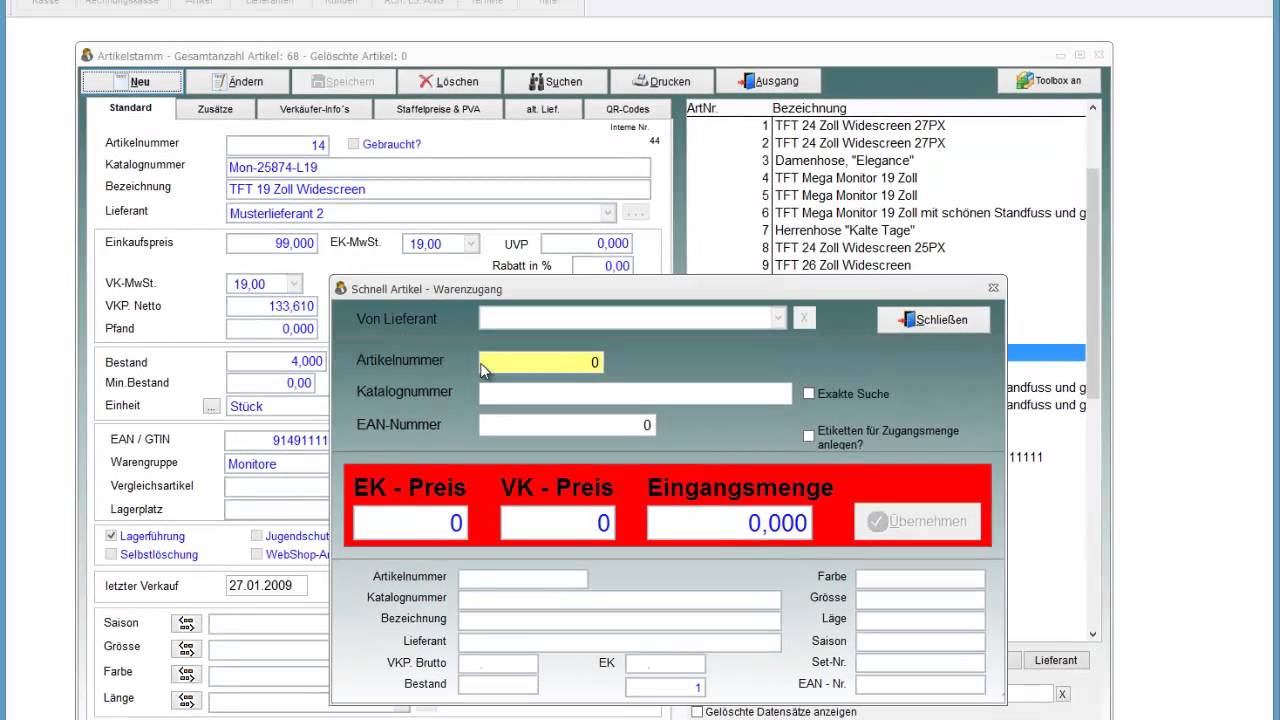Image resolution: width=1280 pixels, height=720 pixels.
Task: Click the Bestand field showing 4,000
Action: pos(277,362)
